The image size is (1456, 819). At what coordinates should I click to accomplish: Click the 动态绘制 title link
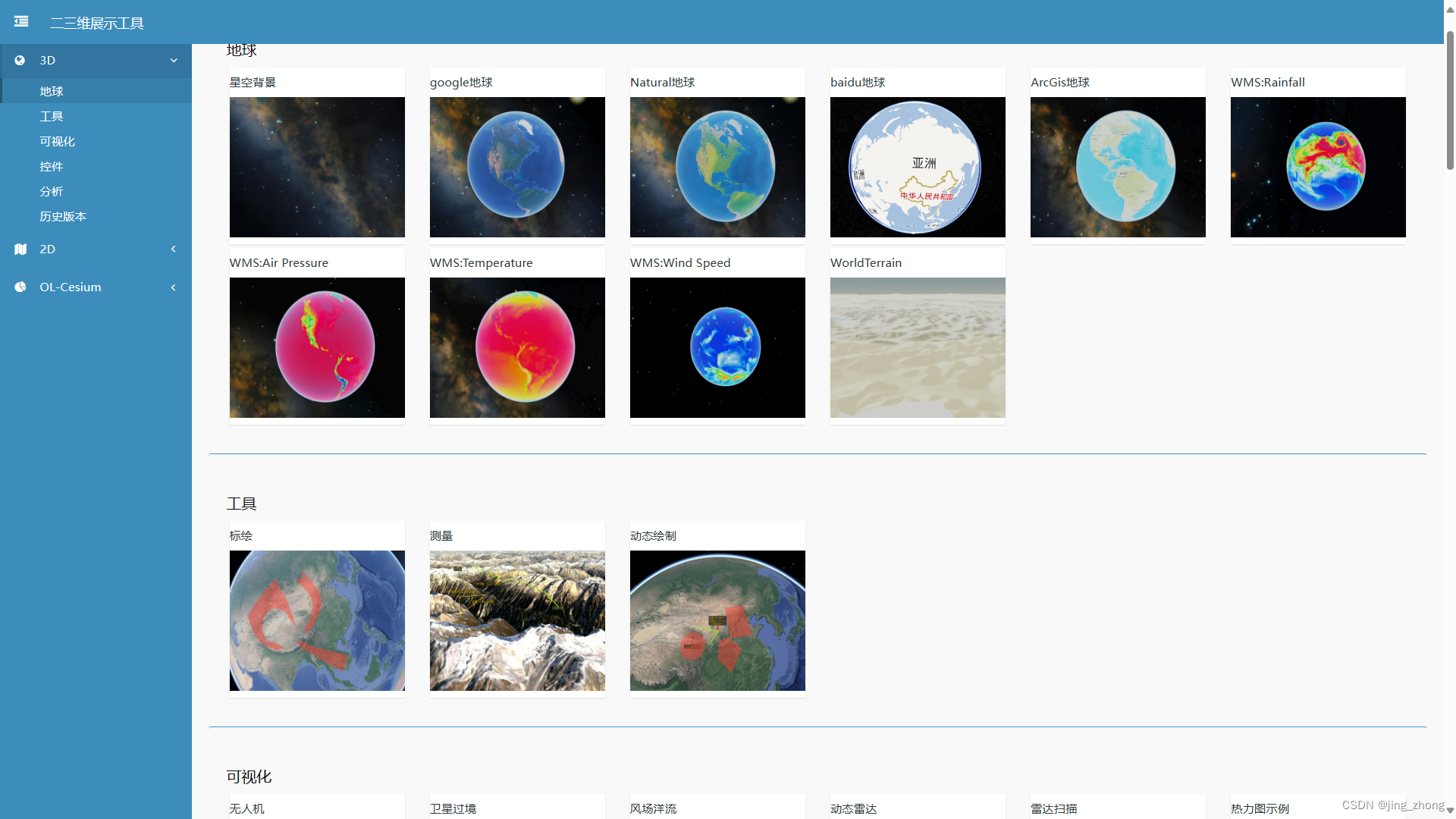point(653,536)
